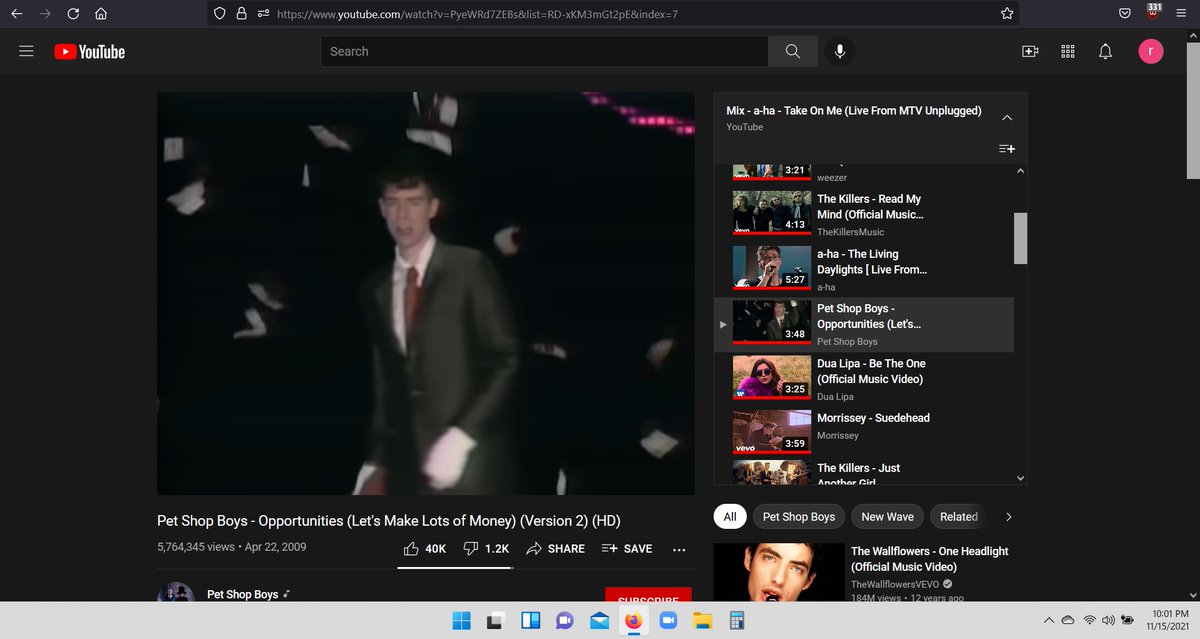Viewport: 1200px width, 639px height.
Task: Show tracking protection shield info
Action: [x=221, y=14]
